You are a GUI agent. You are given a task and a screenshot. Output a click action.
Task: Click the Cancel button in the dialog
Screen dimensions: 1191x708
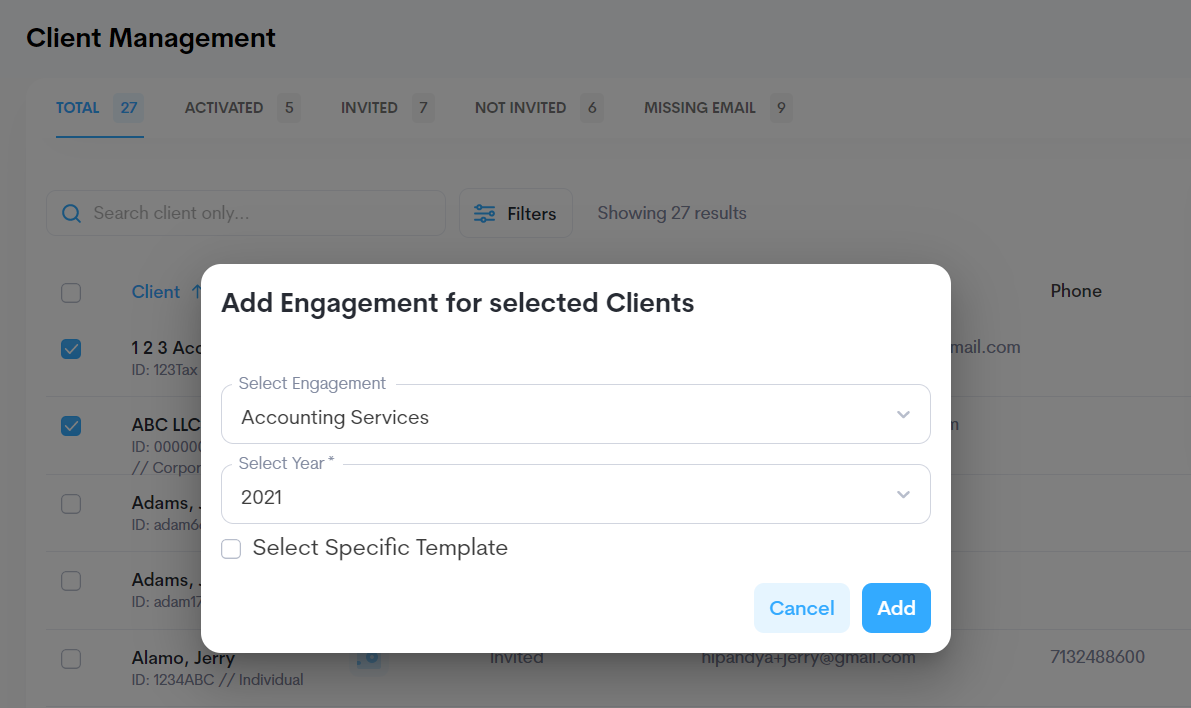point(802,608)
